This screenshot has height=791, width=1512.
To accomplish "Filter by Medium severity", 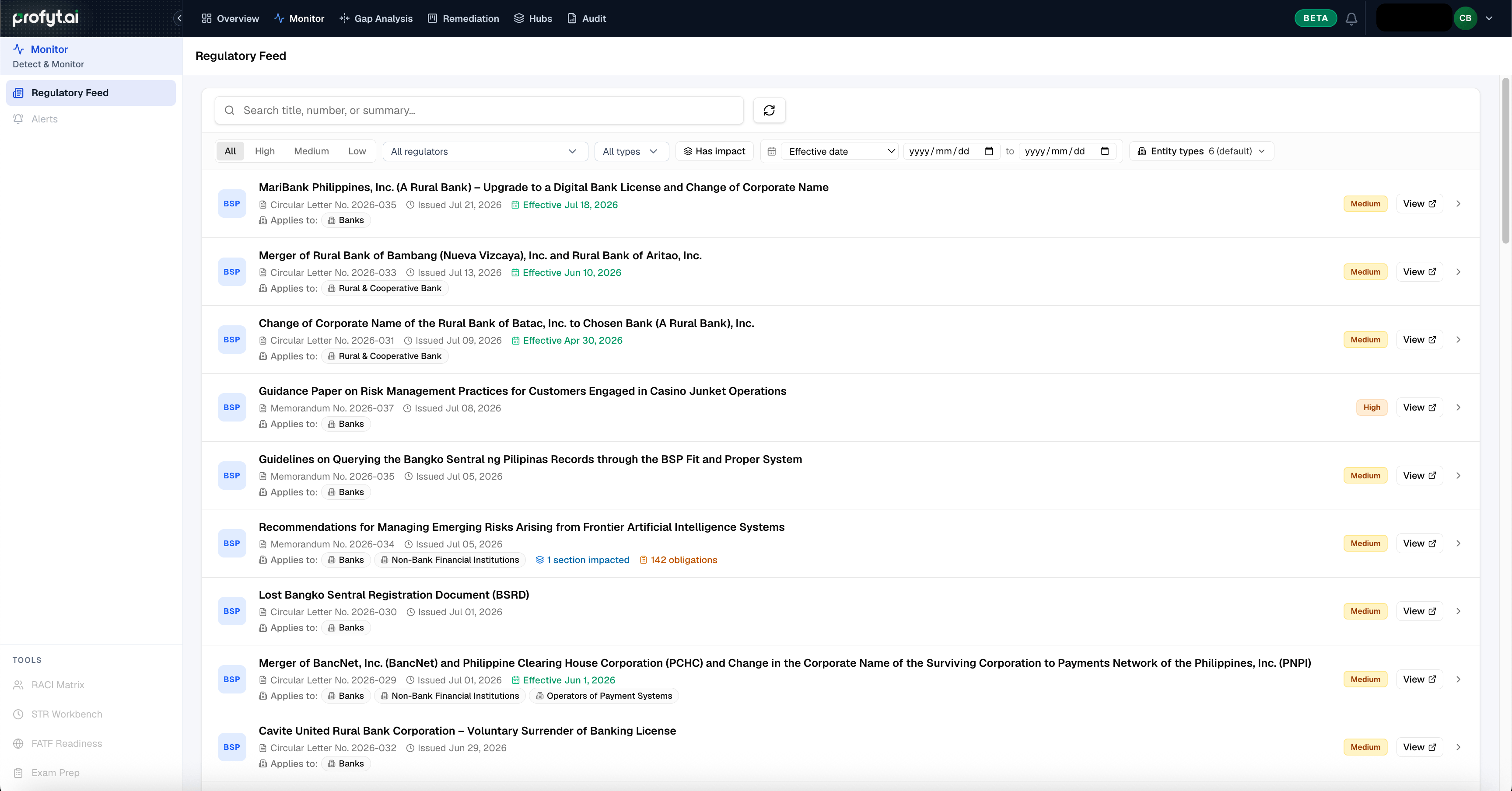I will pos(311,151).
